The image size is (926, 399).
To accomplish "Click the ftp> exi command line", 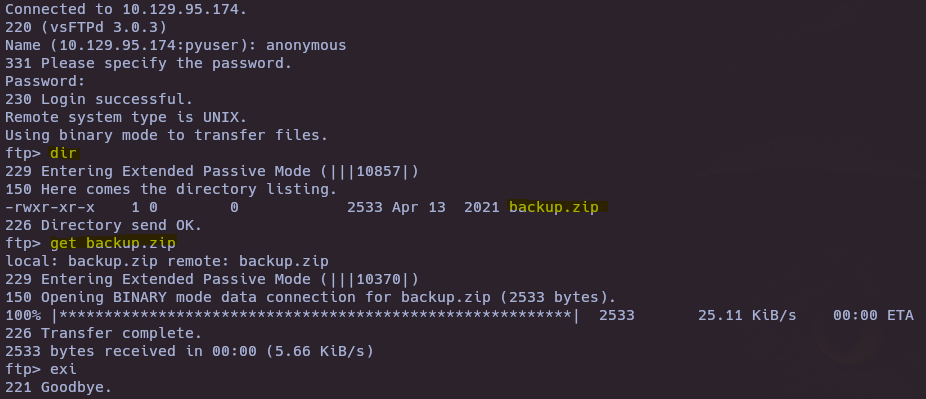I will (x=41, y=369).
